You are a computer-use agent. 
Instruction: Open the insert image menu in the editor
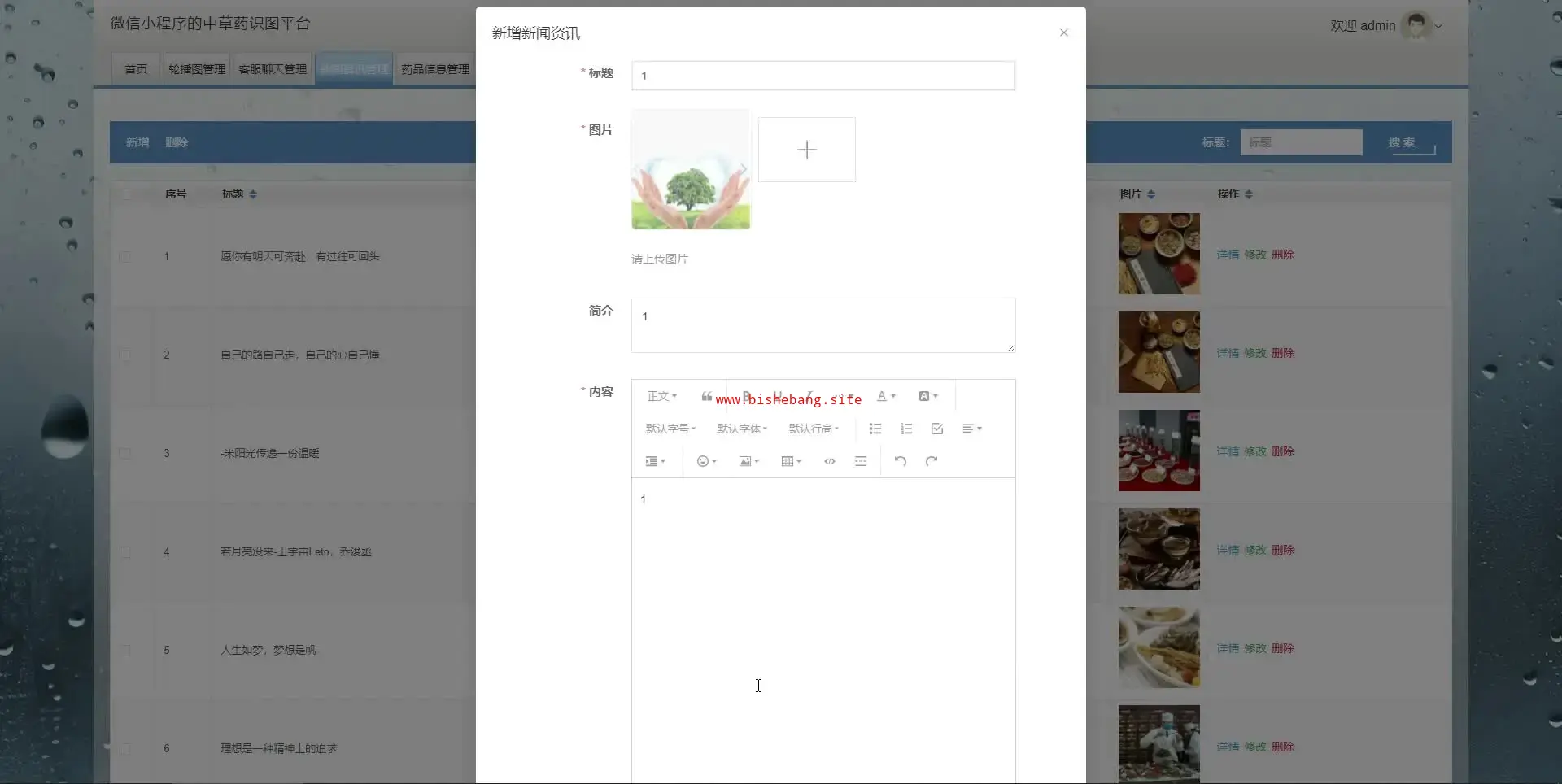tap(748, 461)
